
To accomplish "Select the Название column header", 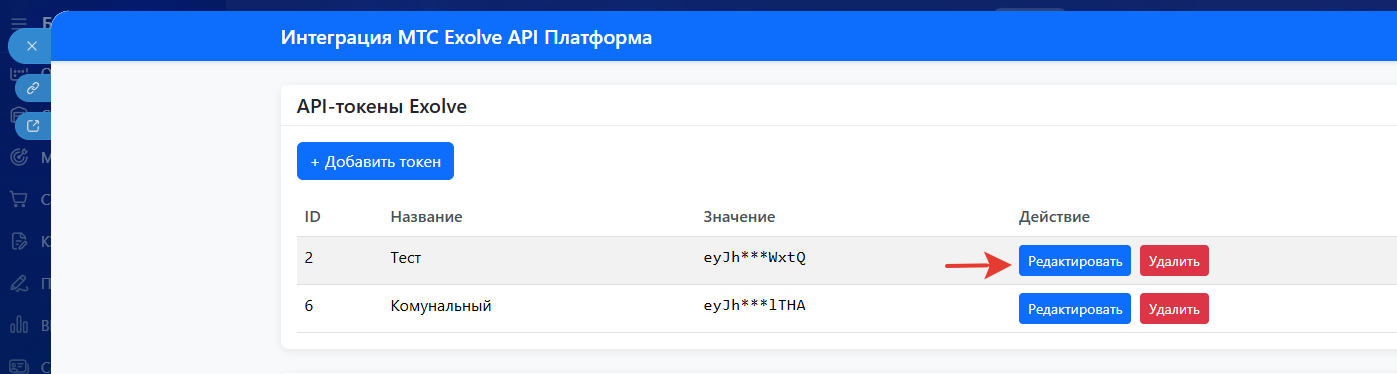I will (x=426, y=216).
